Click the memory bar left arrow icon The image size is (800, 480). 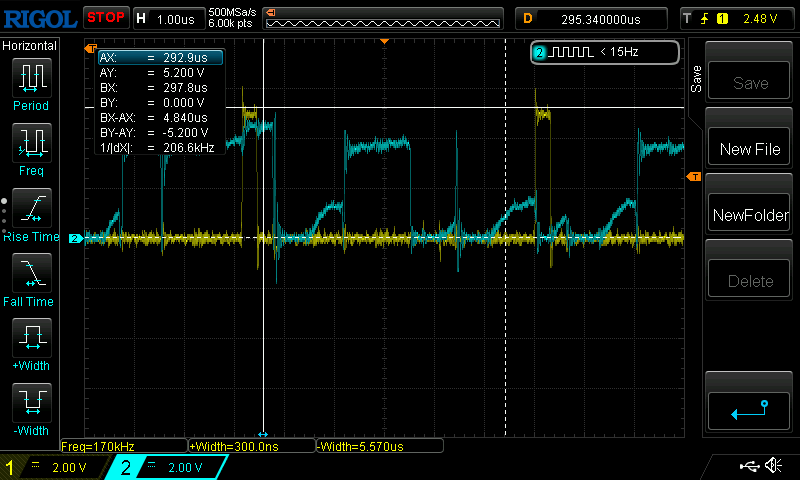(271, 13)
